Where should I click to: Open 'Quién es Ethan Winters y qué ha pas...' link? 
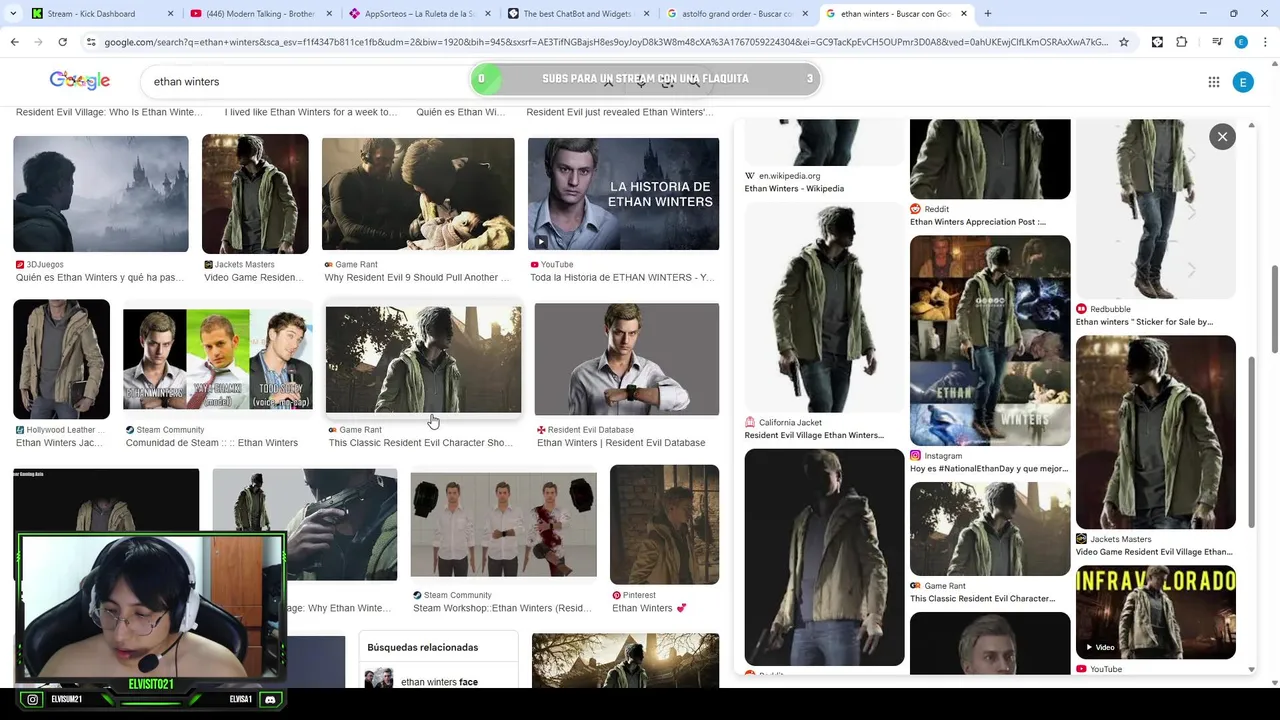click(100, 278)
